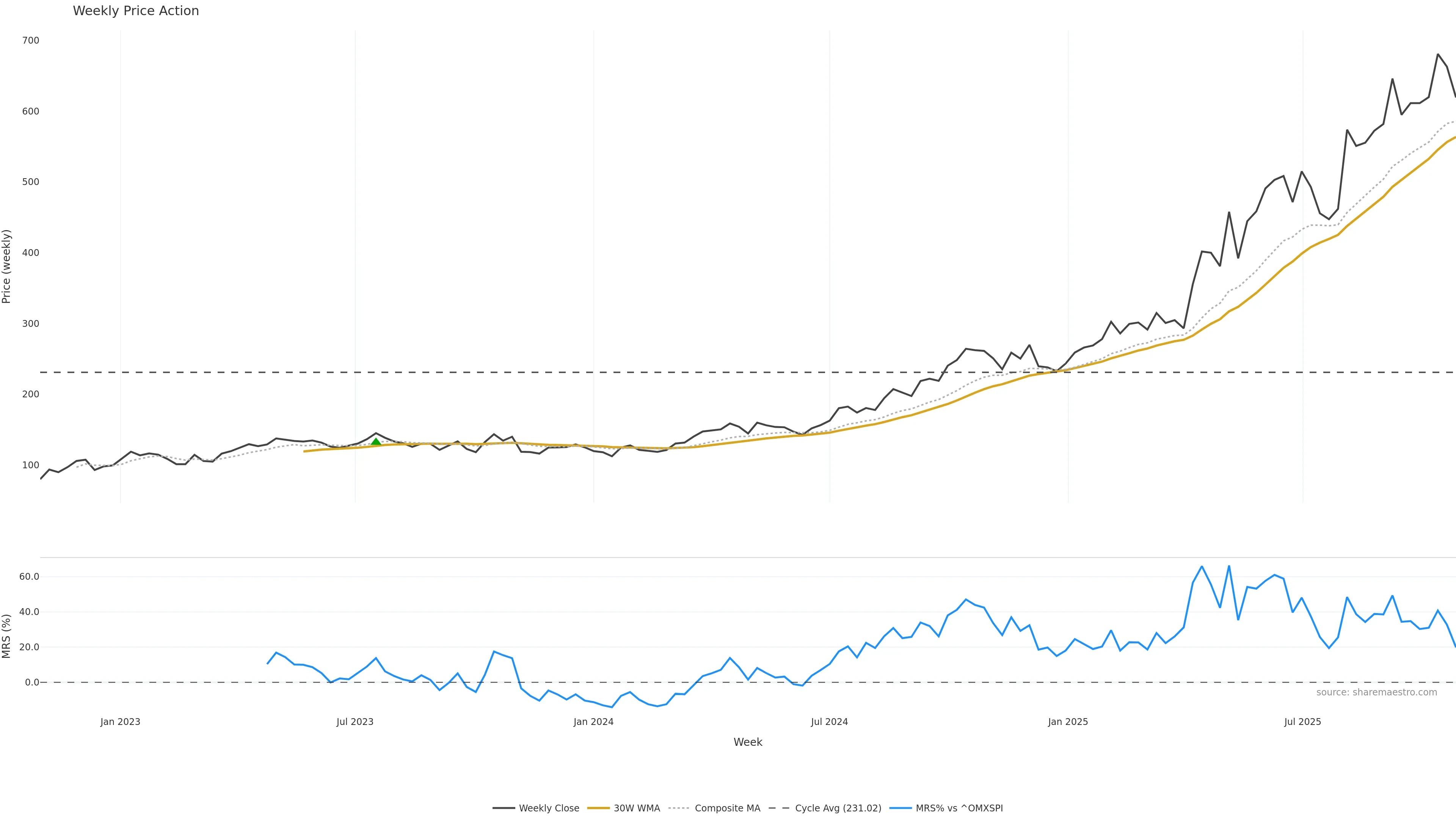Click the blue MRS% line swatch in legend
Screen dimensions: 1456x819
(901, 808)
